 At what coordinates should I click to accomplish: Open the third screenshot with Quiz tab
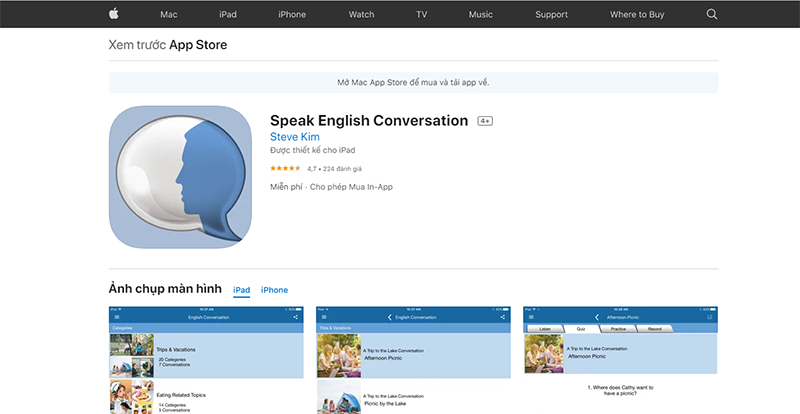point(620,360)
